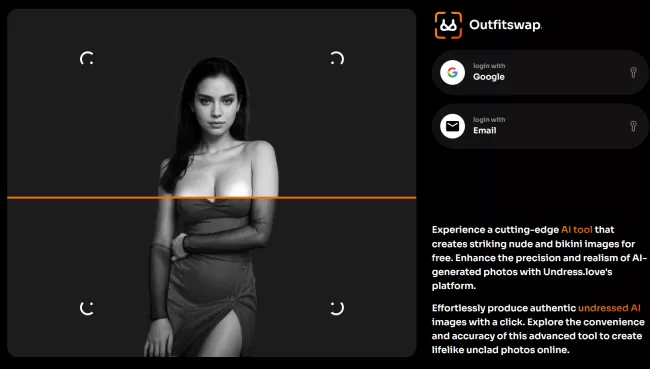Open the orange "AI tool" link
Viewport: 650px width, 369px height.
coord(577,230)
